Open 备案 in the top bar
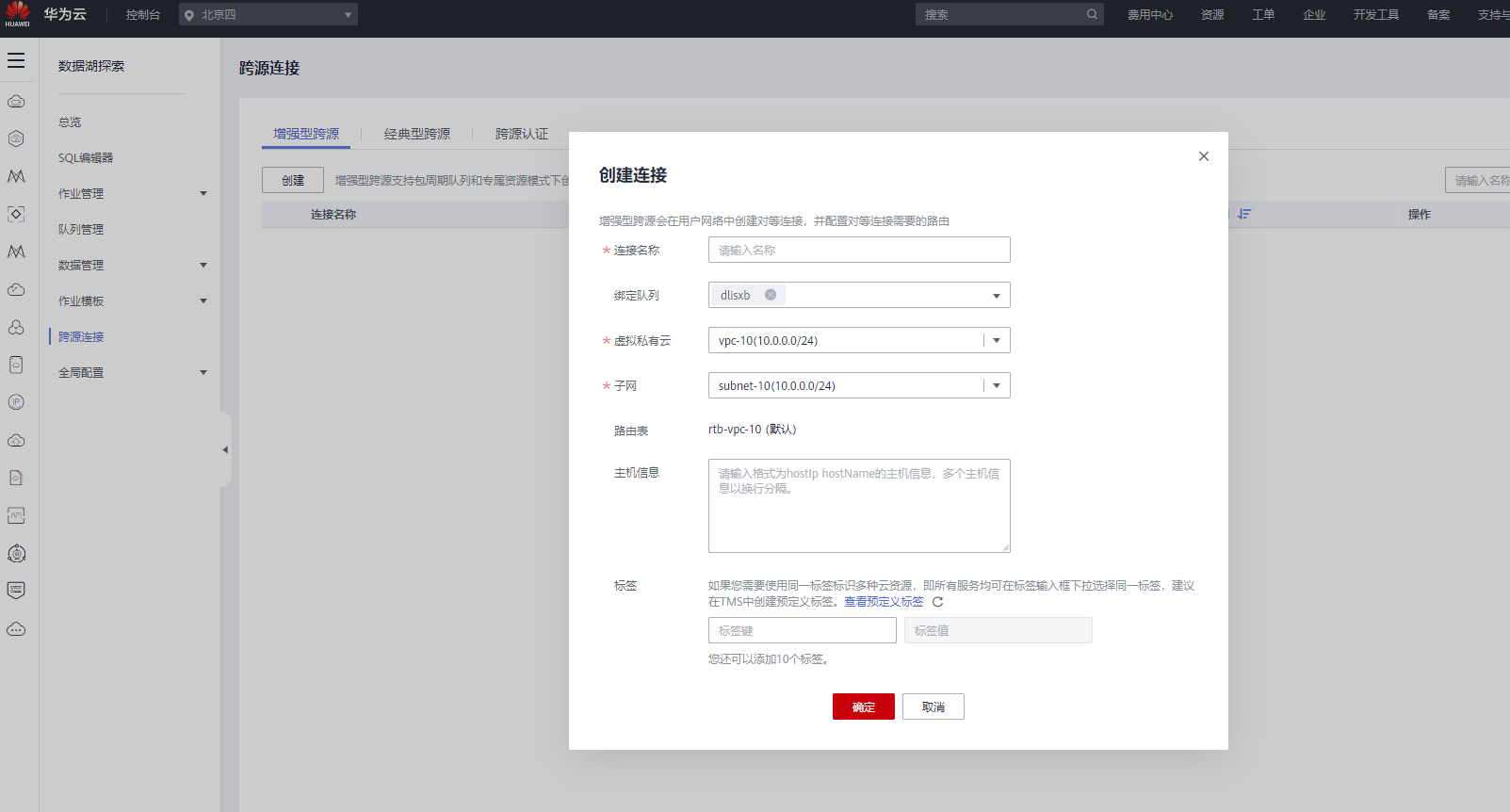This screenshot has width=1510, height=812. point(1438,14)
